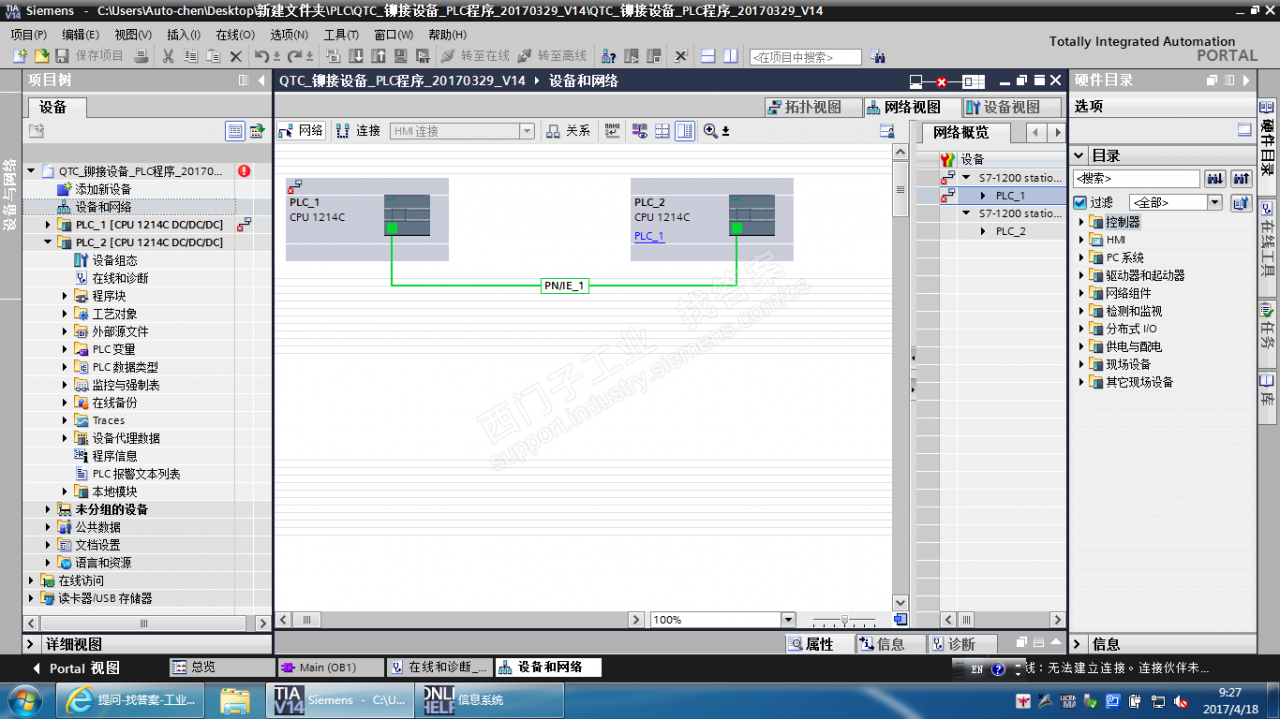Toggle 连接 connections mode button
This screenshot has width=1280, height=719.
(359, 131)
